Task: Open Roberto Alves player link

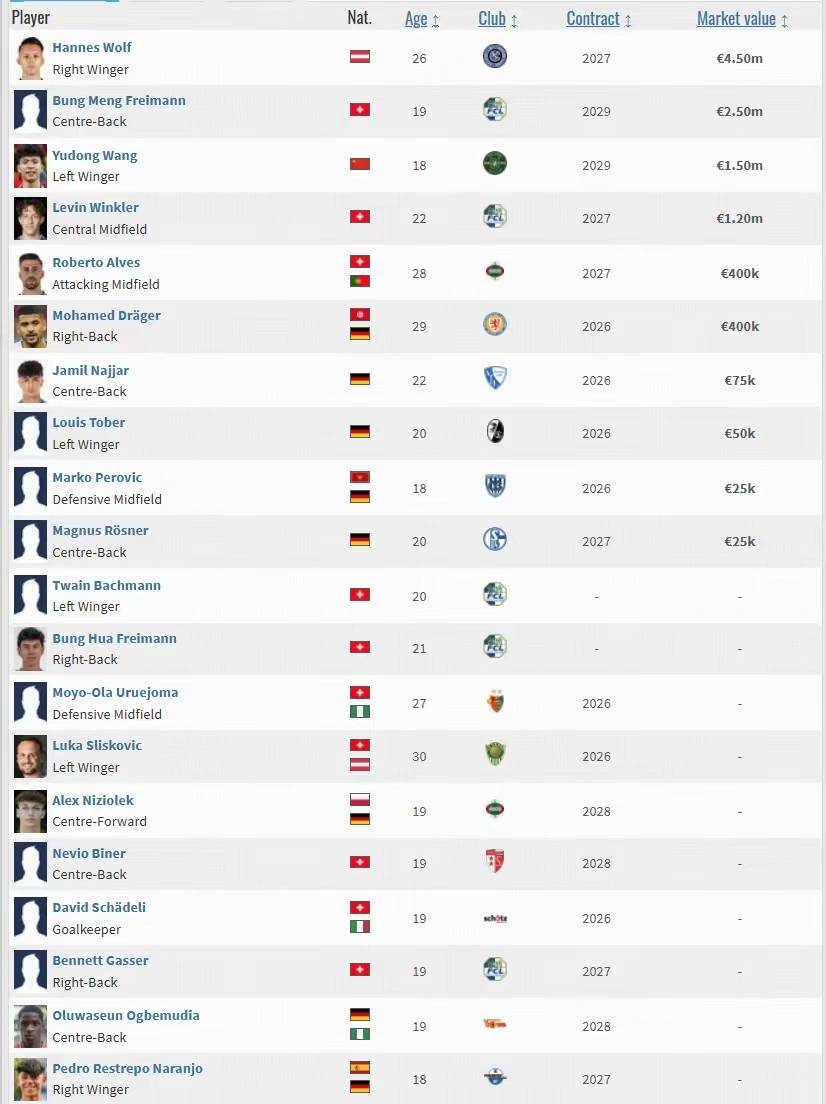Action: (96, 262)
